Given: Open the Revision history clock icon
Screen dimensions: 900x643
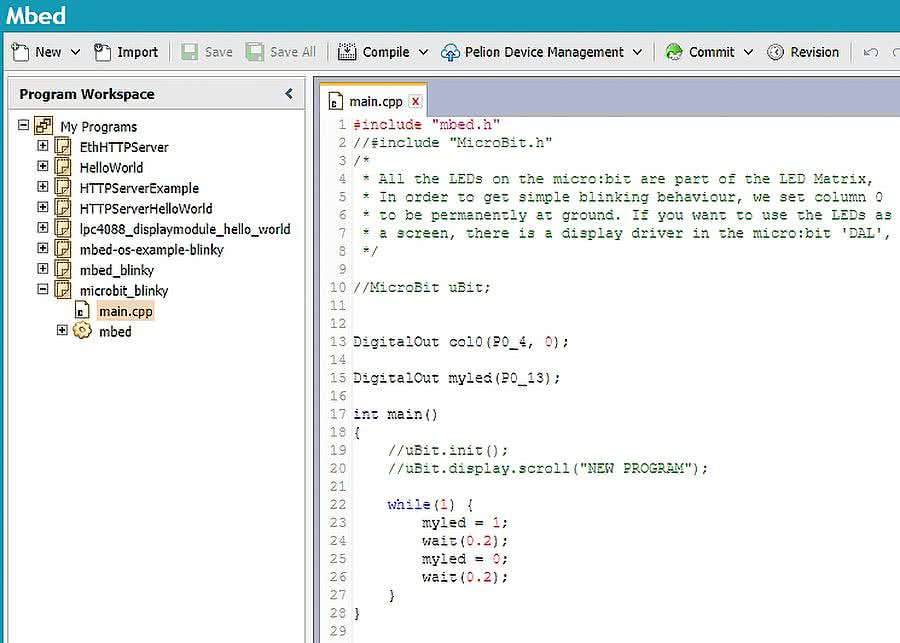Looking at the screenshot, I should coord(775,52).
